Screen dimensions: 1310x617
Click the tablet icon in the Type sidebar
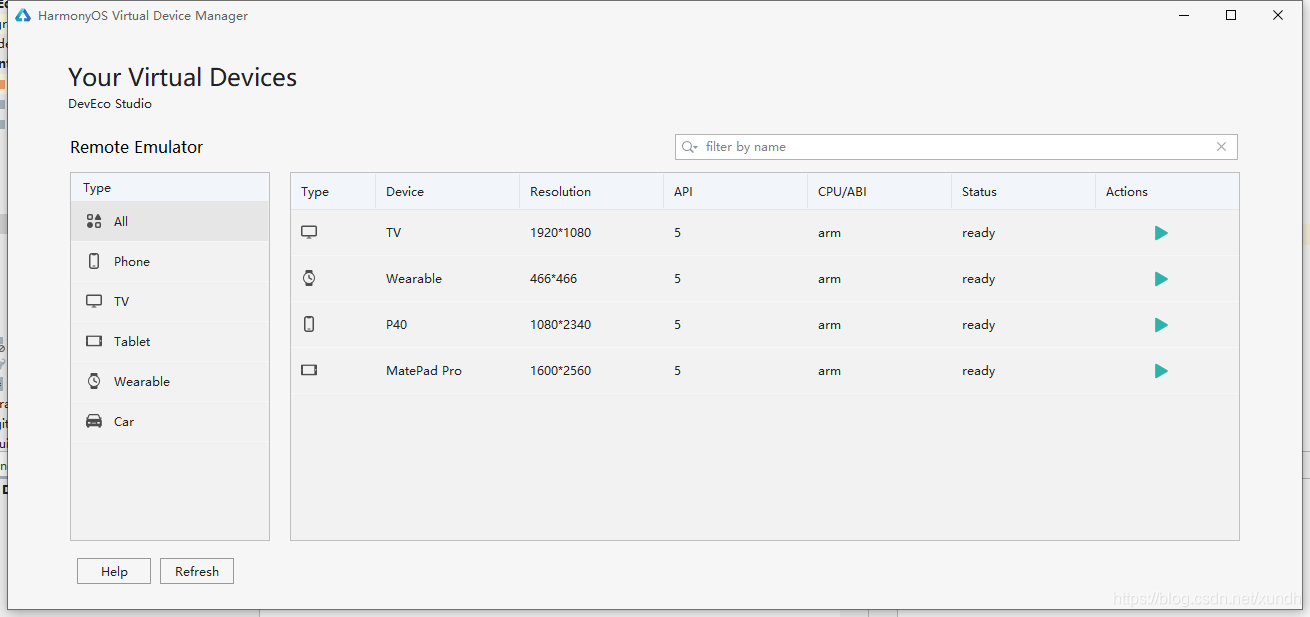coord(94,341)
